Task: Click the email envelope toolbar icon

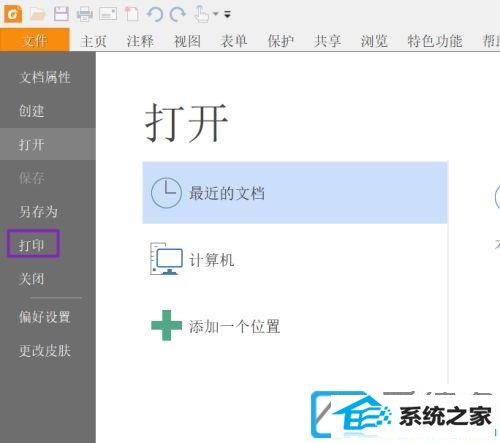Action: pyautogui.click(x=108, y=14)
